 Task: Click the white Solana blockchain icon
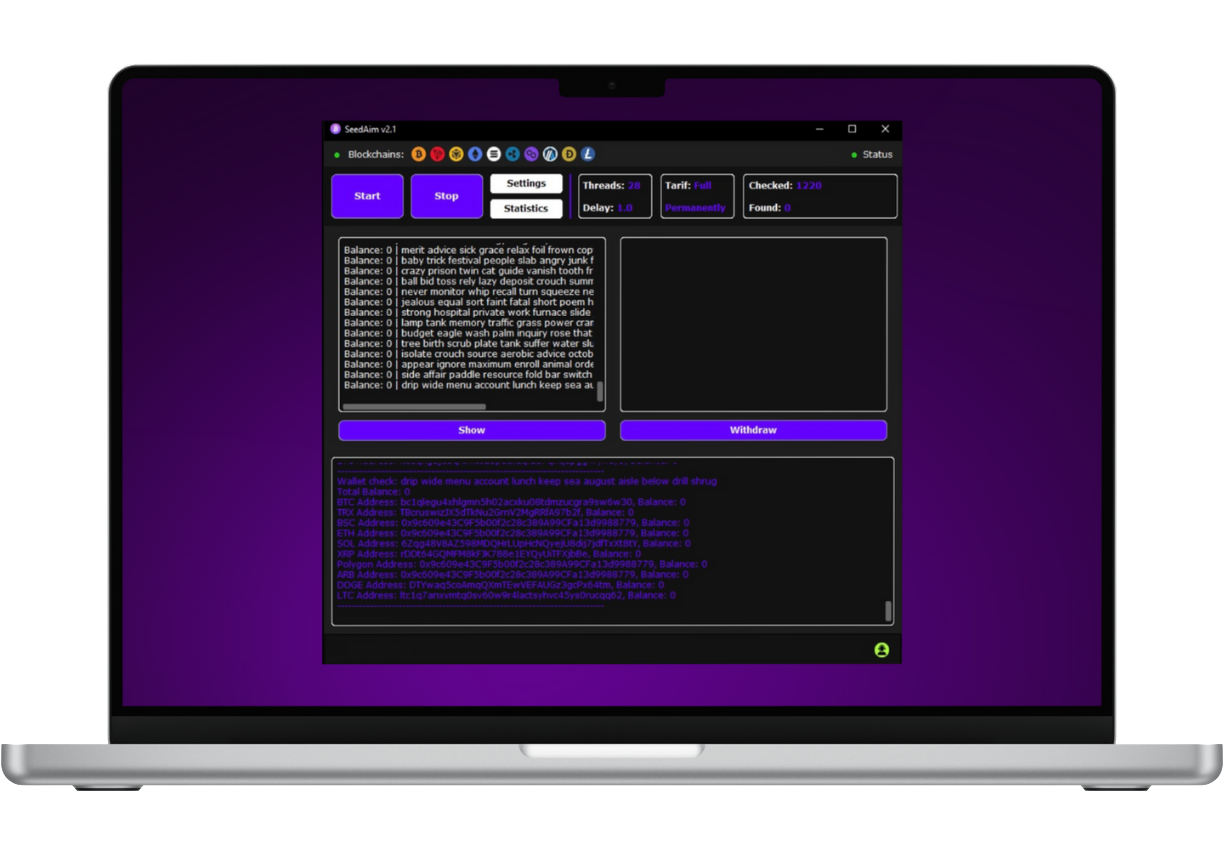pos(494,154)
